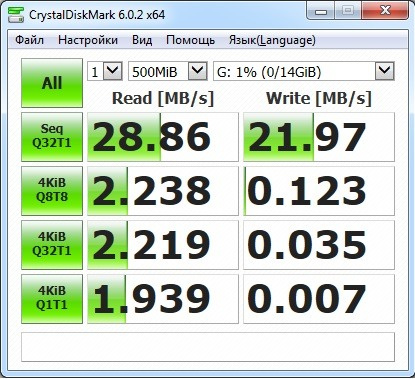
Task: Open the Файл menu
Action: click(29, 40)
